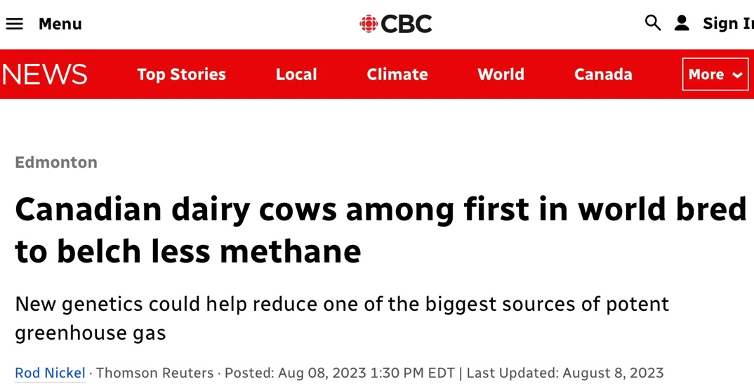The width and height of the screenshot is (754, 386).
Task: Open search with the magnifier icon
Action: (653, 23)
